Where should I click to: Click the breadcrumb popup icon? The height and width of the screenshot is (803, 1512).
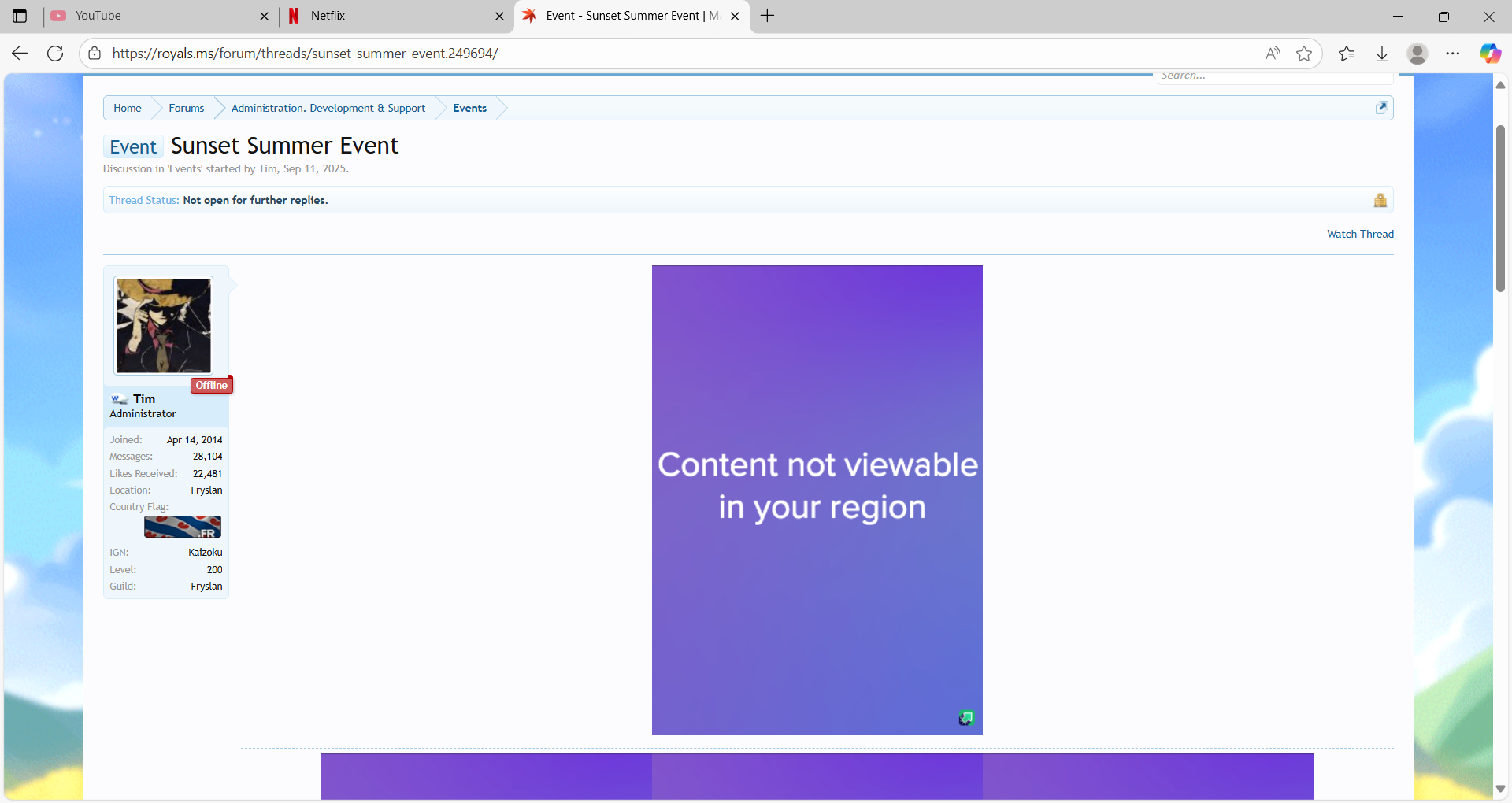coord(1381,108)
